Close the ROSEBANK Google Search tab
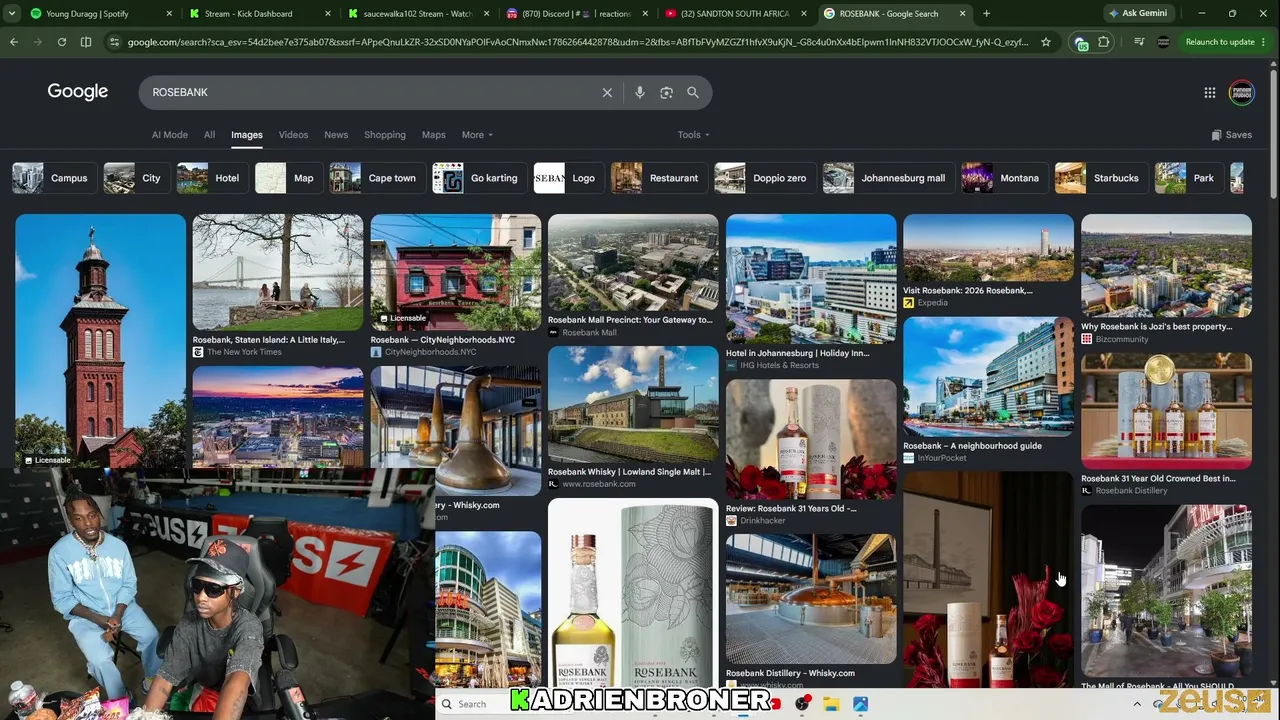This screenshot has width=1280, height=720. [x=963, y=14]
